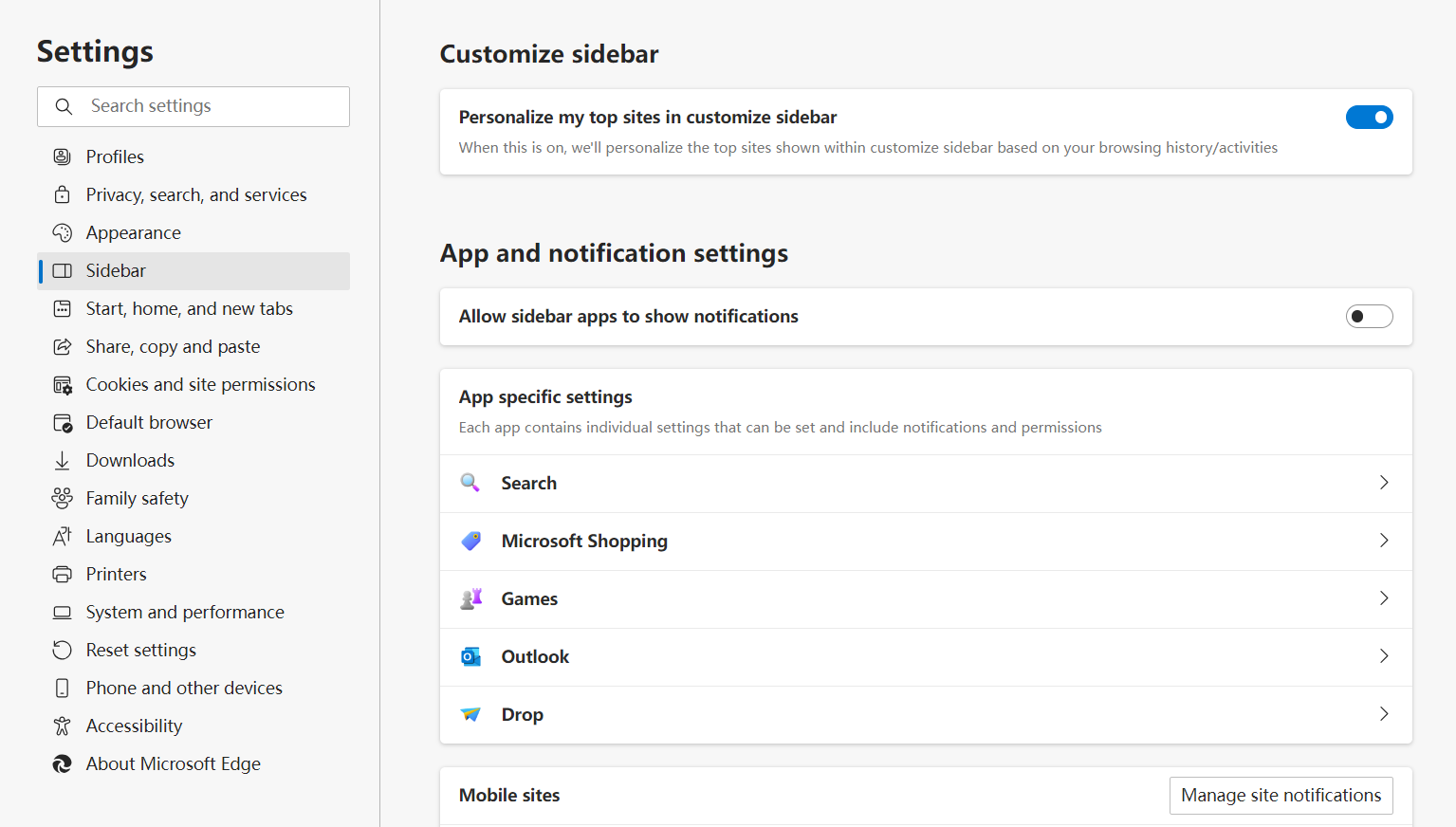The height and width of the screenshot is (827, 1456).
Task: Open the Drop row label
Action: pos(522,714)
